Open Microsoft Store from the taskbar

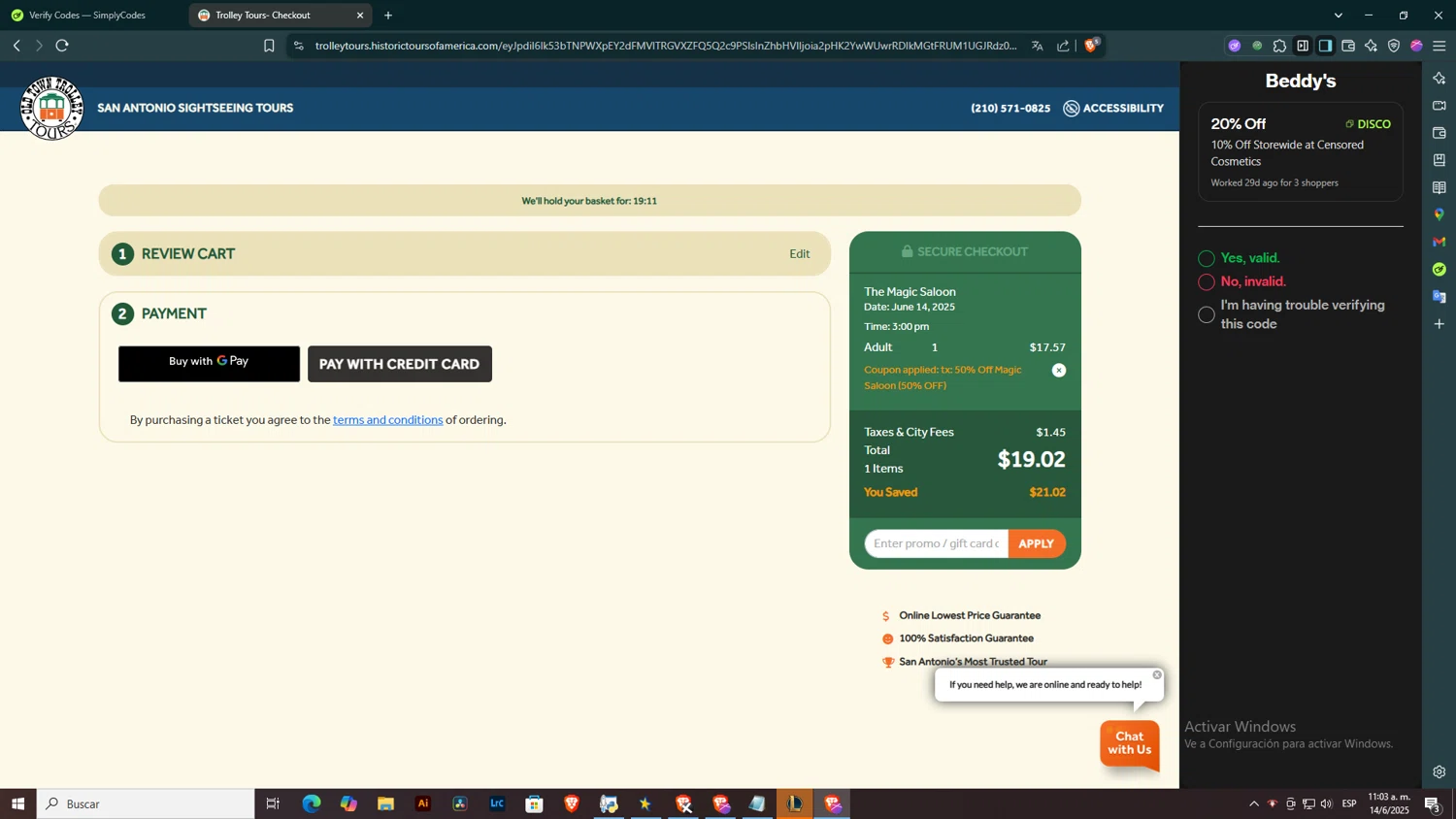point(534,803)
